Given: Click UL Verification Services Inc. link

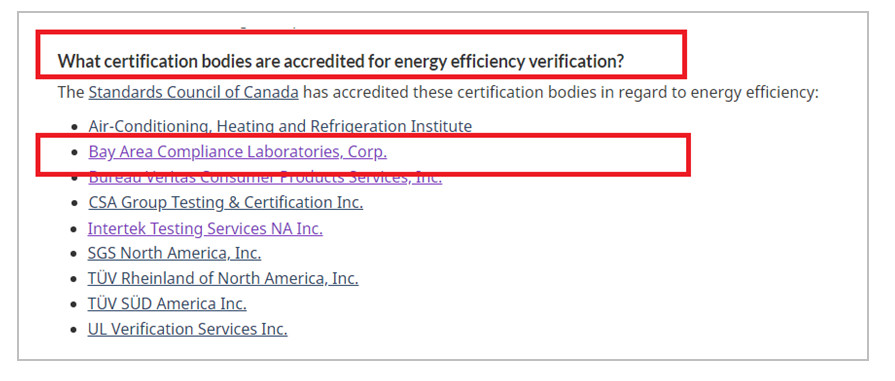Looking at the screenshot, I should [187, 329].
